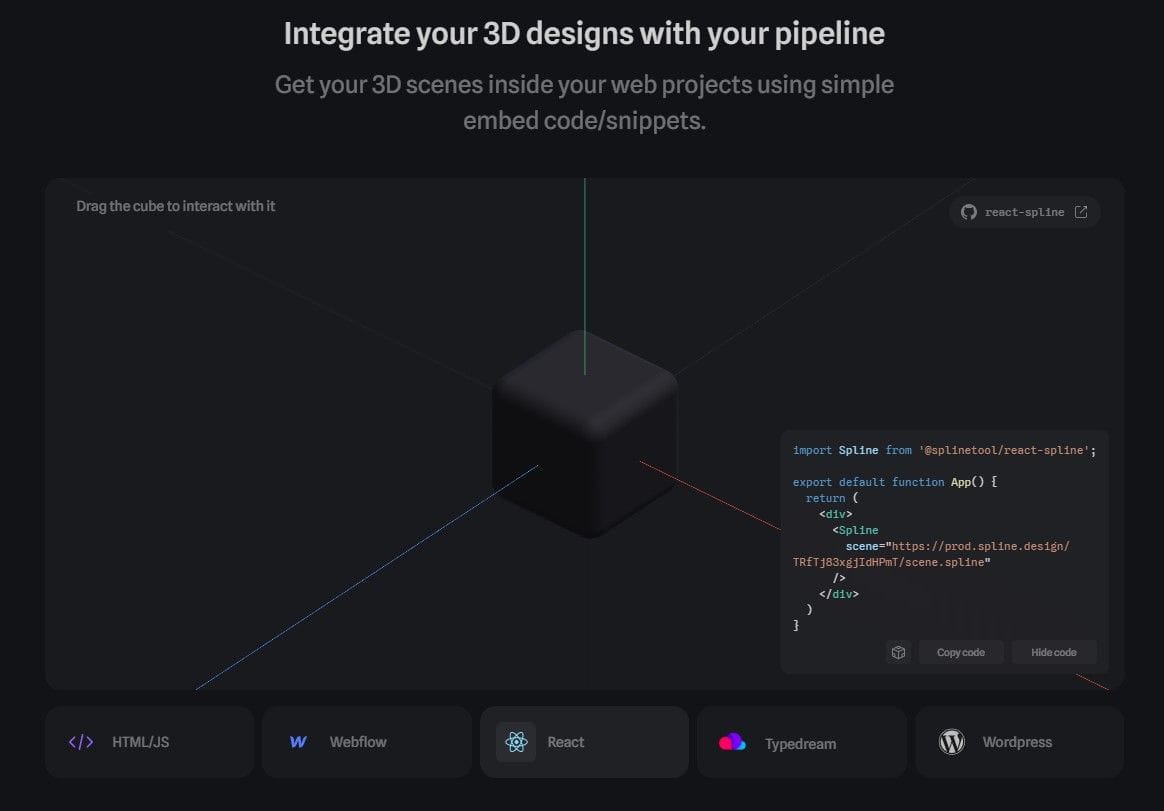Open the external link icon beside react-spline
The height and width of the screenshot is (811, 1164).
coord(1081,211)
